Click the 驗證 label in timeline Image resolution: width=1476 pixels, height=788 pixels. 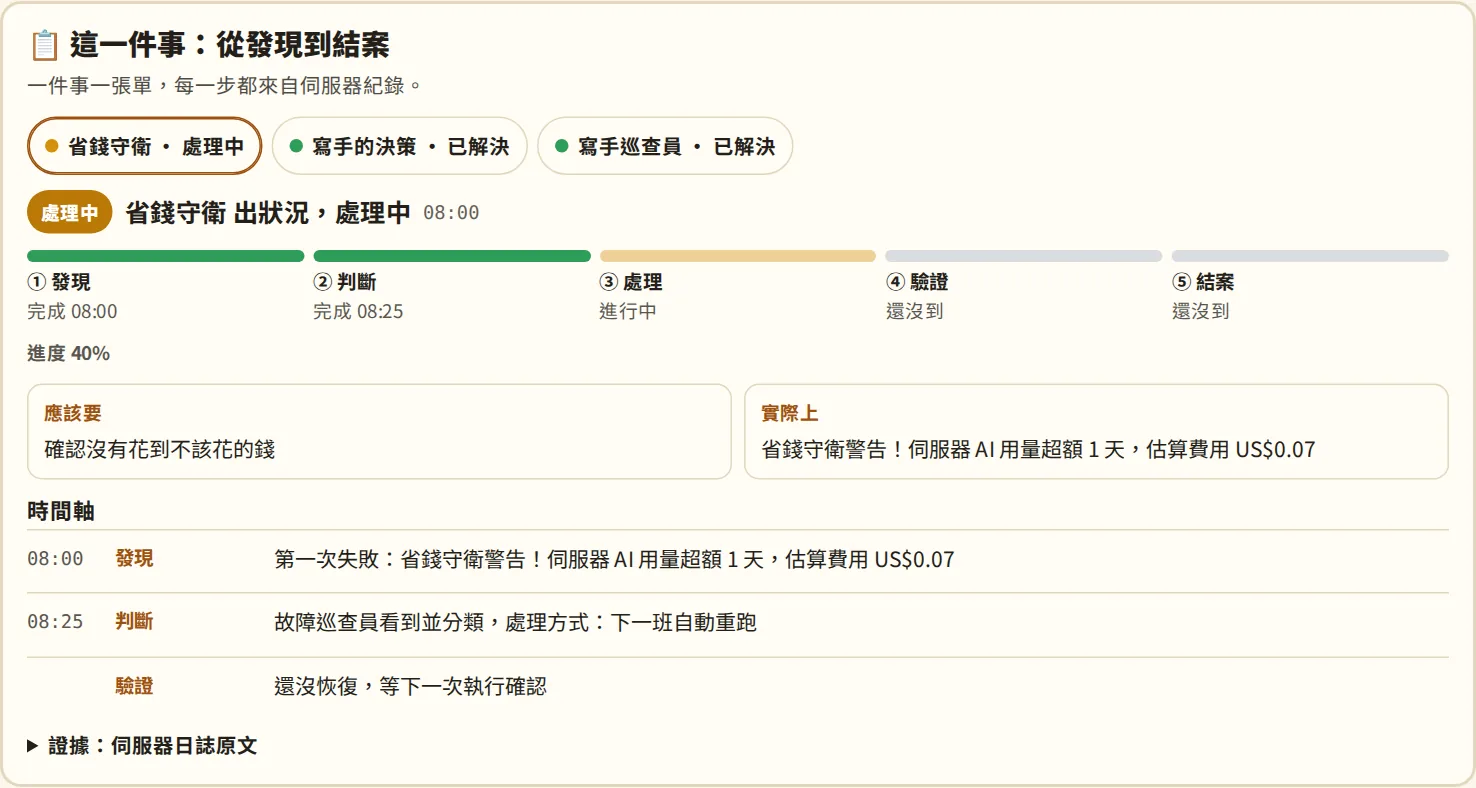click(134, 686)
